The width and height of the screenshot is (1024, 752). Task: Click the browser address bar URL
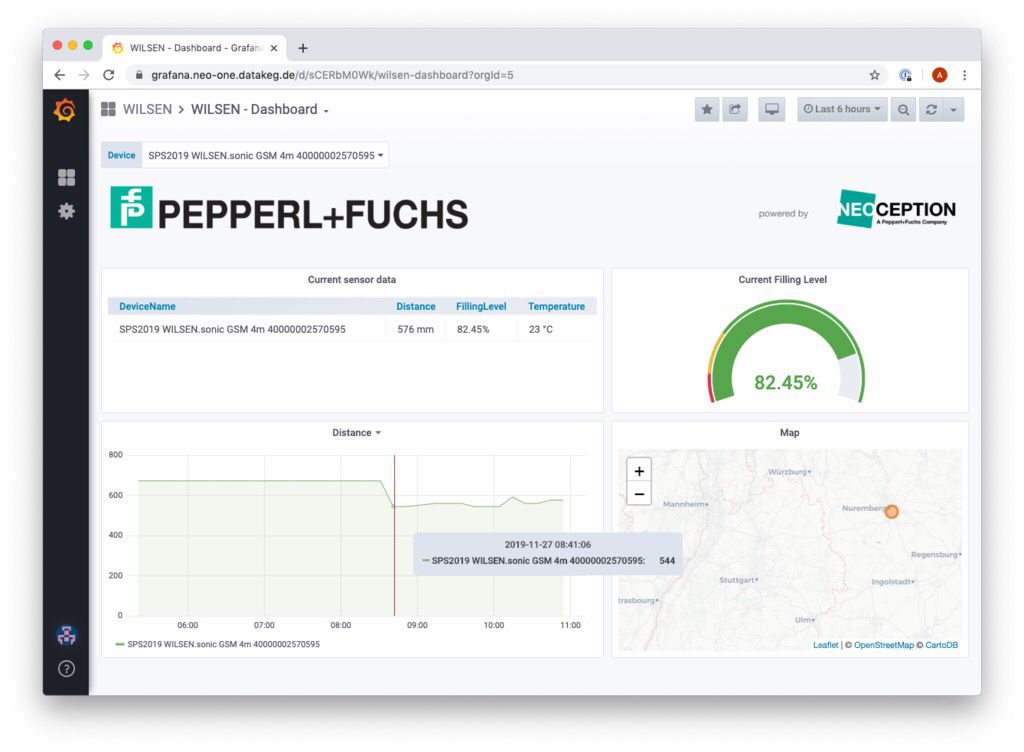click(x=332, y=75)
